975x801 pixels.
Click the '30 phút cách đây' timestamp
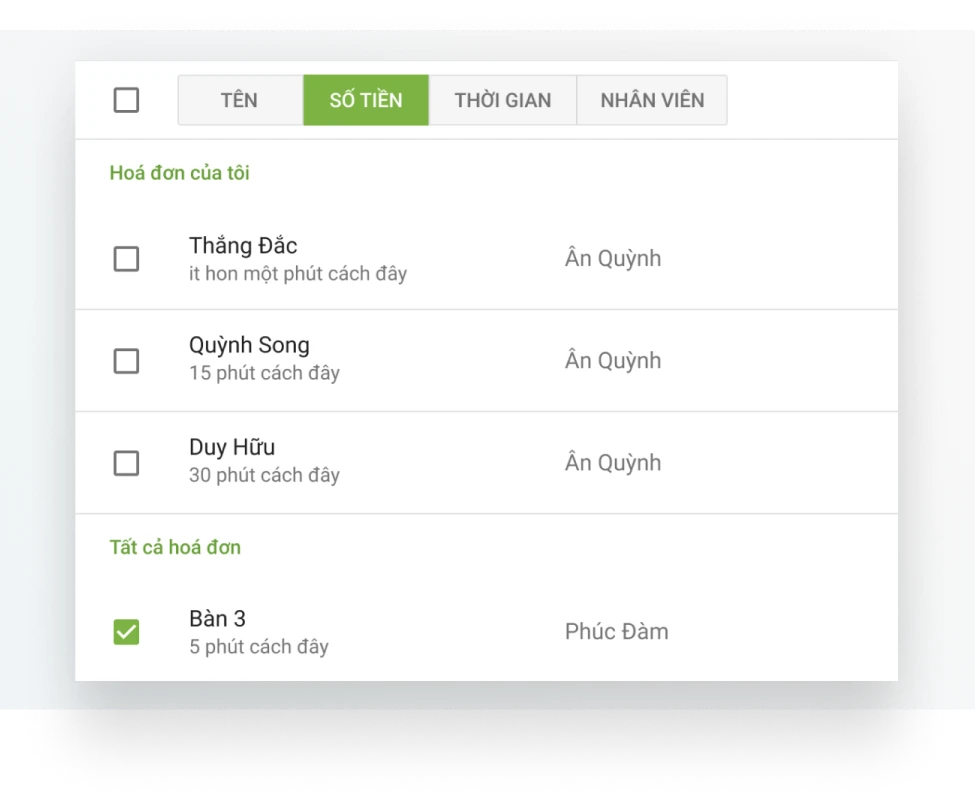[264, 475]
